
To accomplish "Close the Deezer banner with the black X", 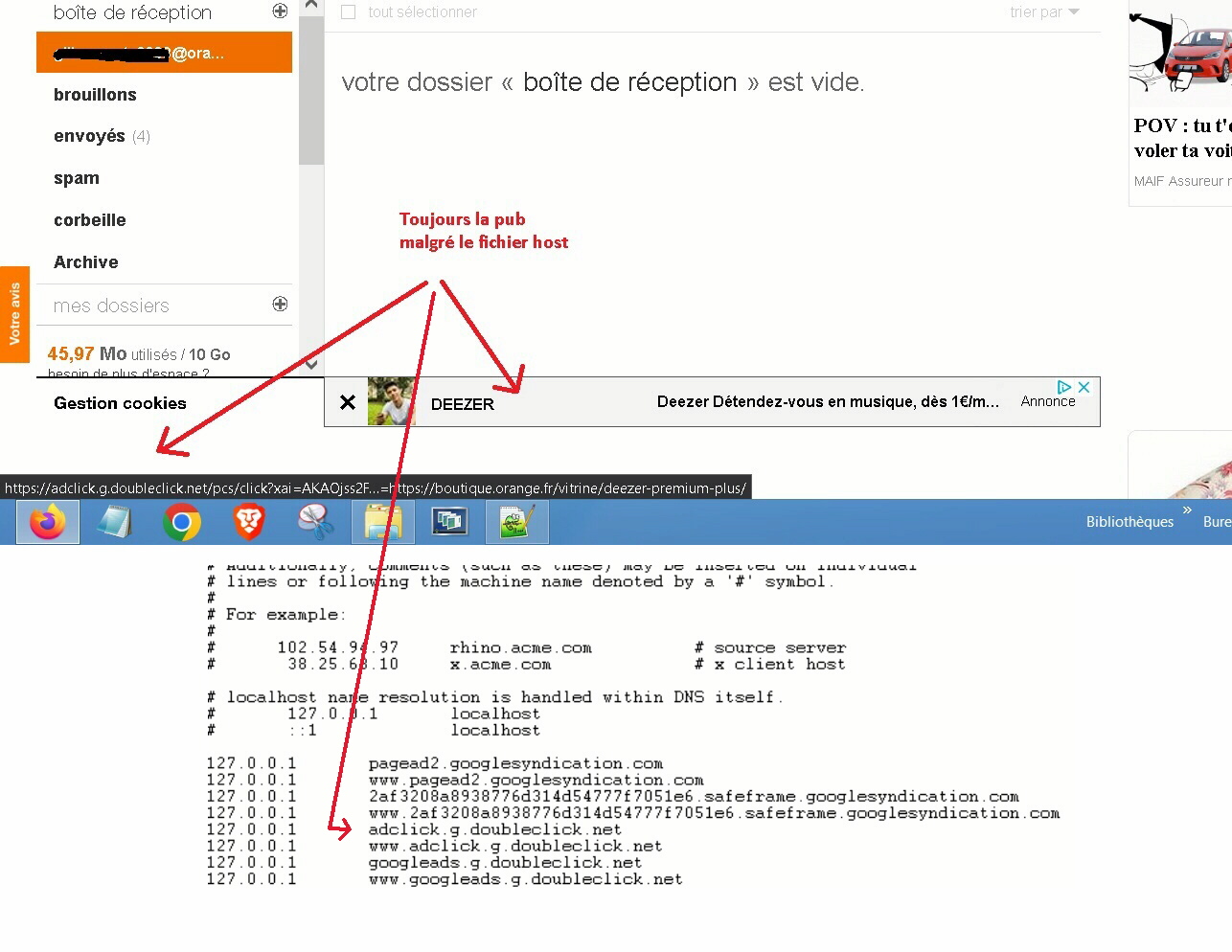I will click(x=348, y=402).
